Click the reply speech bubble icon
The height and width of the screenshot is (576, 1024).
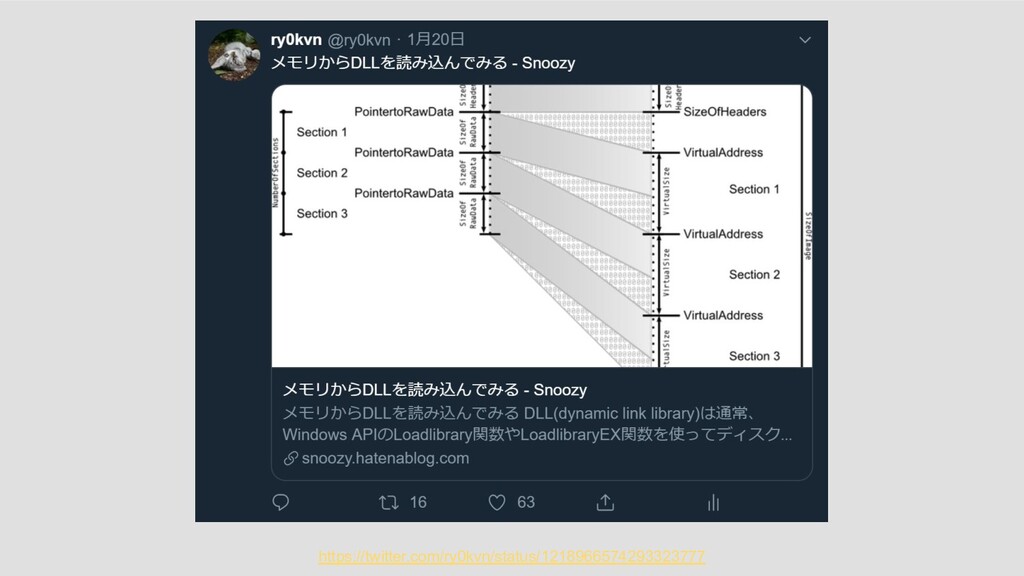[x=281, y=502]
